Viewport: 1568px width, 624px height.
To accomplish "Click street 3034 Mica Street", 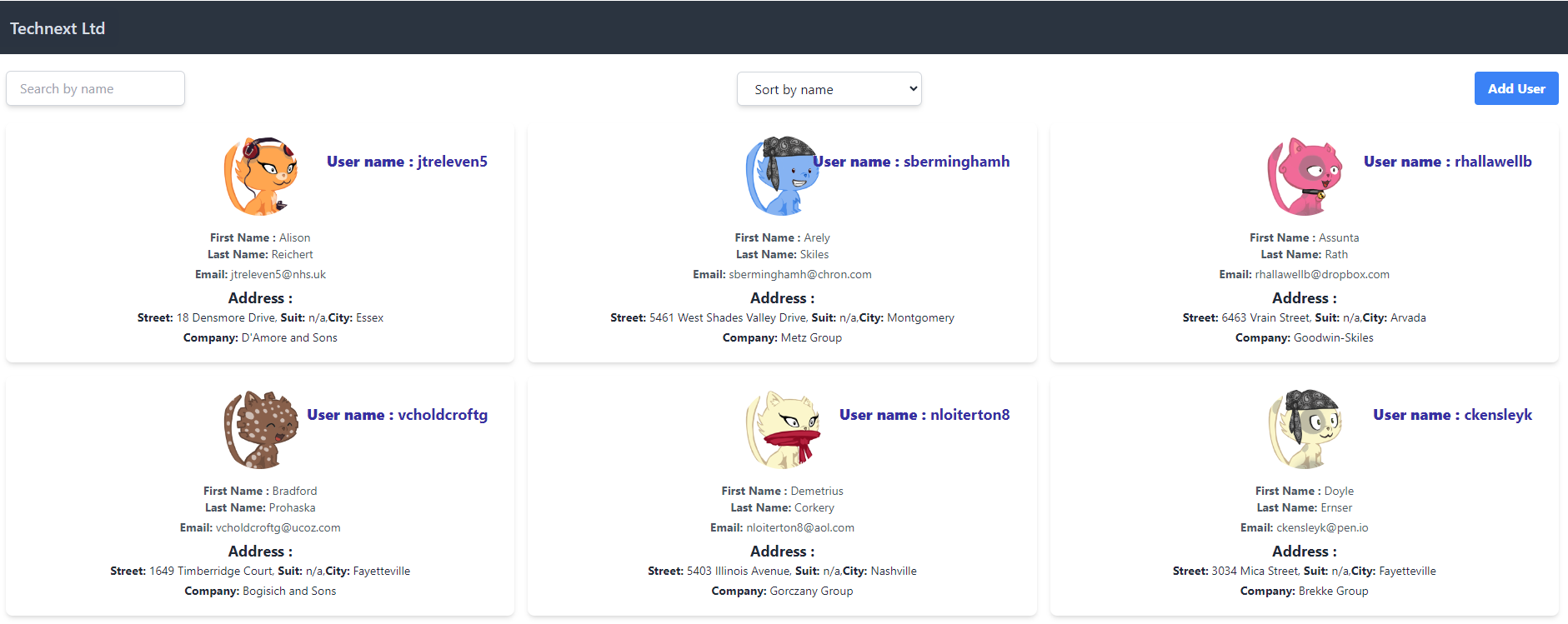I will click(1255, 571).
